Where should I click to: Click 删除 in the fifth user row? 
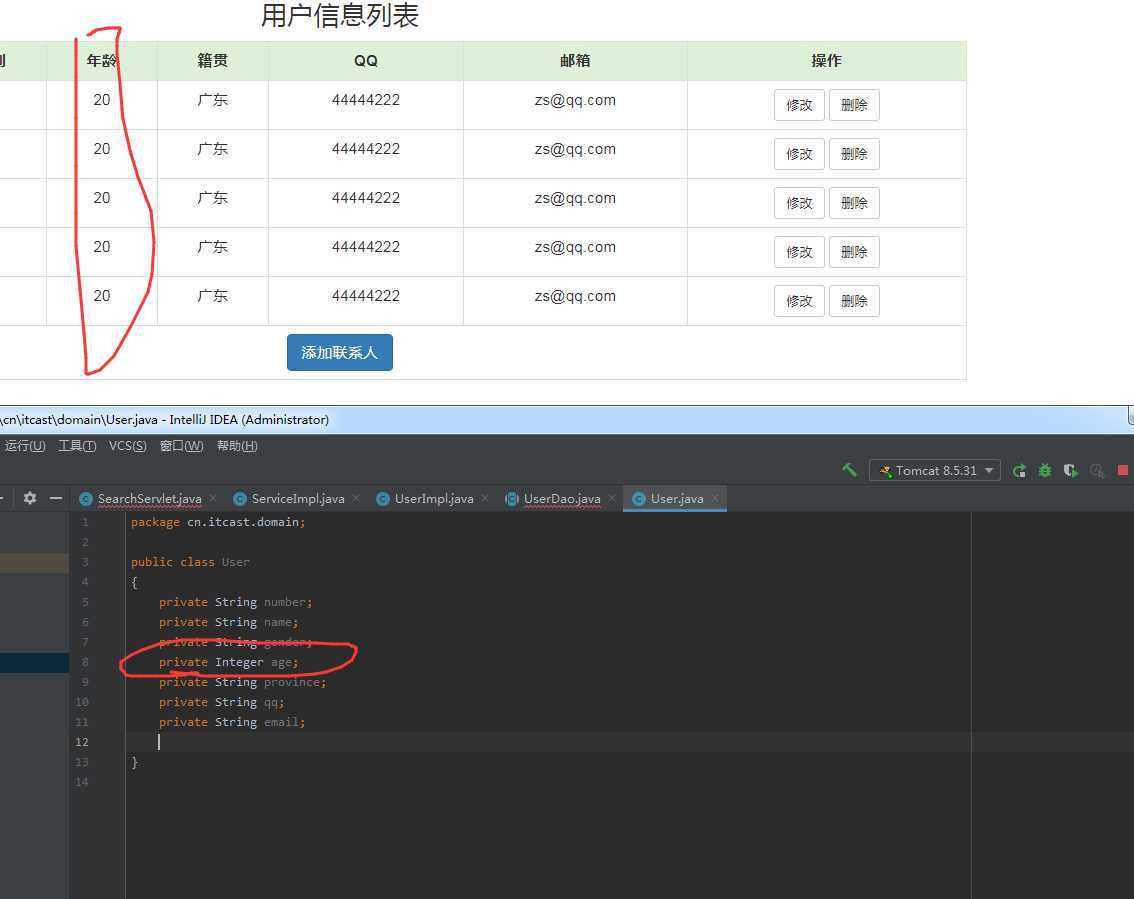[854, 301]
